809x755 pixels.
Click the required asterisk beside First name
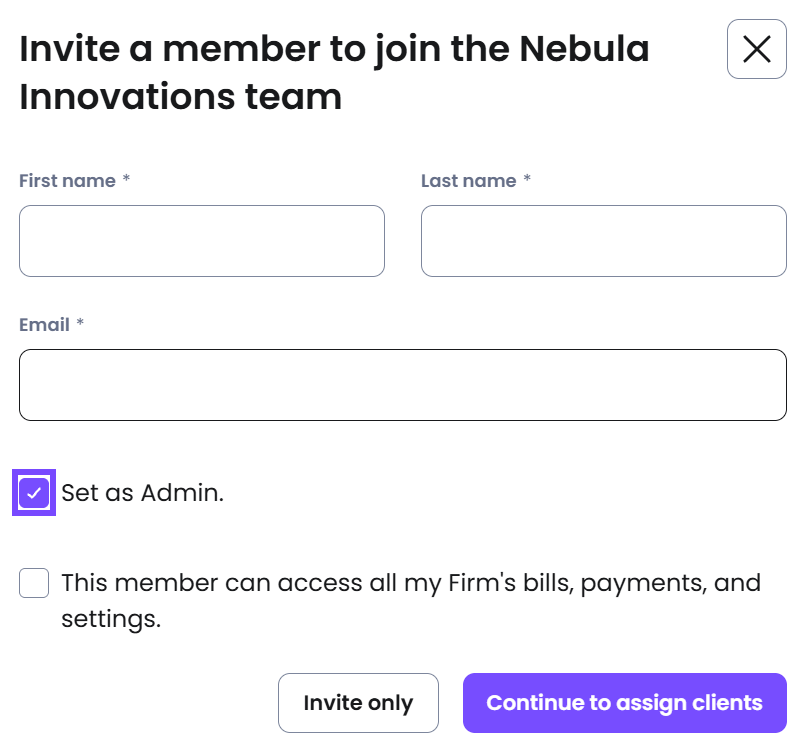pyautogui.click(x=126, y=179)
